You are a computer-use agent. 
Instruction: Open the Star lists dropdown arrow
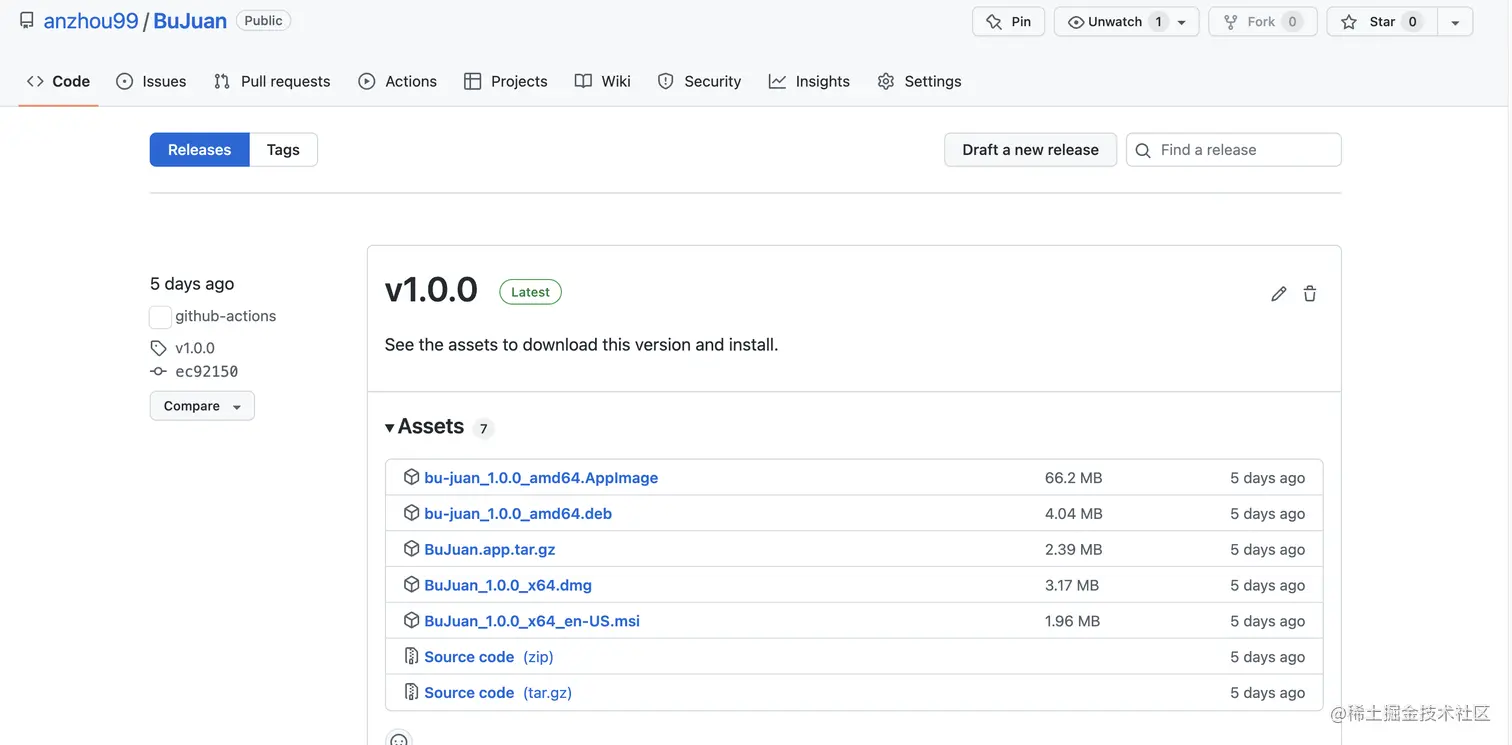[1455, 22]
